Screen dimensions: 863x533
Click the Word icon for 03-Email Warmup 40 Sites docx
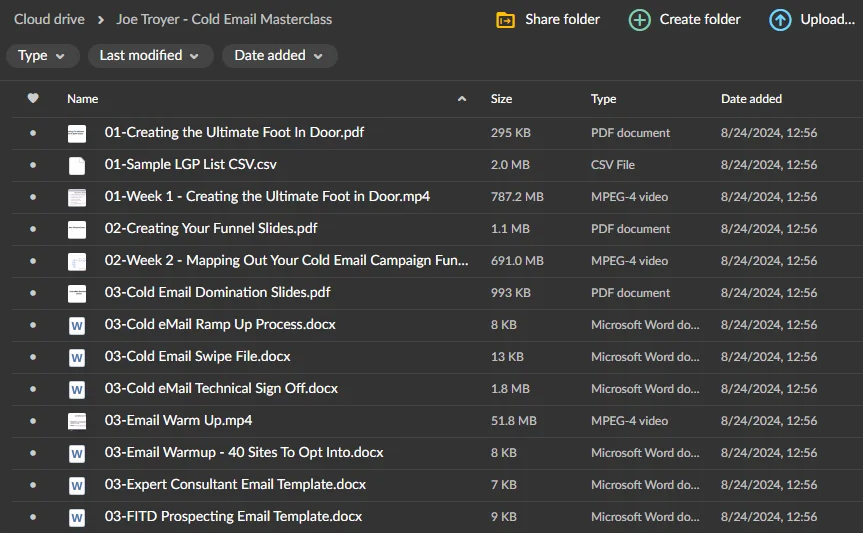[77, 453]
